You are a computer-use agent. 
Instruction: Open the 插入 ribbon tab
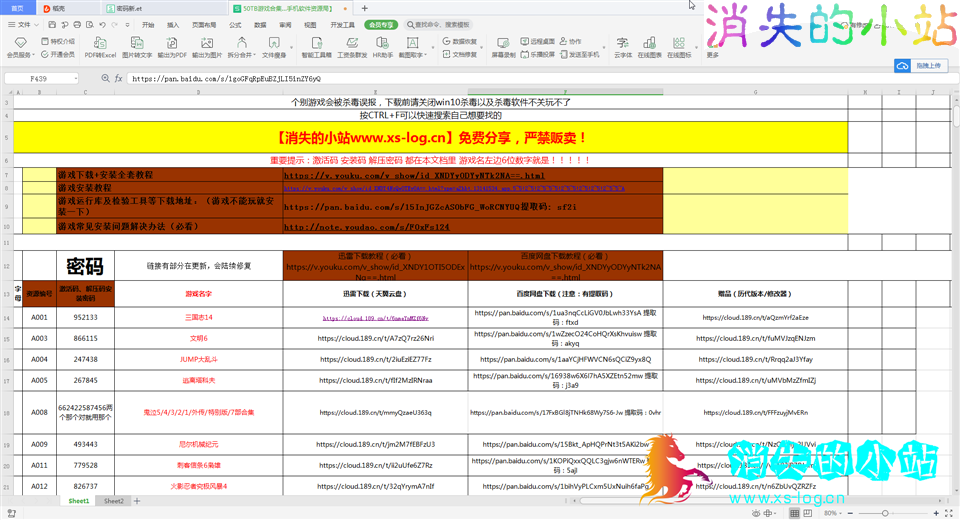173,25
